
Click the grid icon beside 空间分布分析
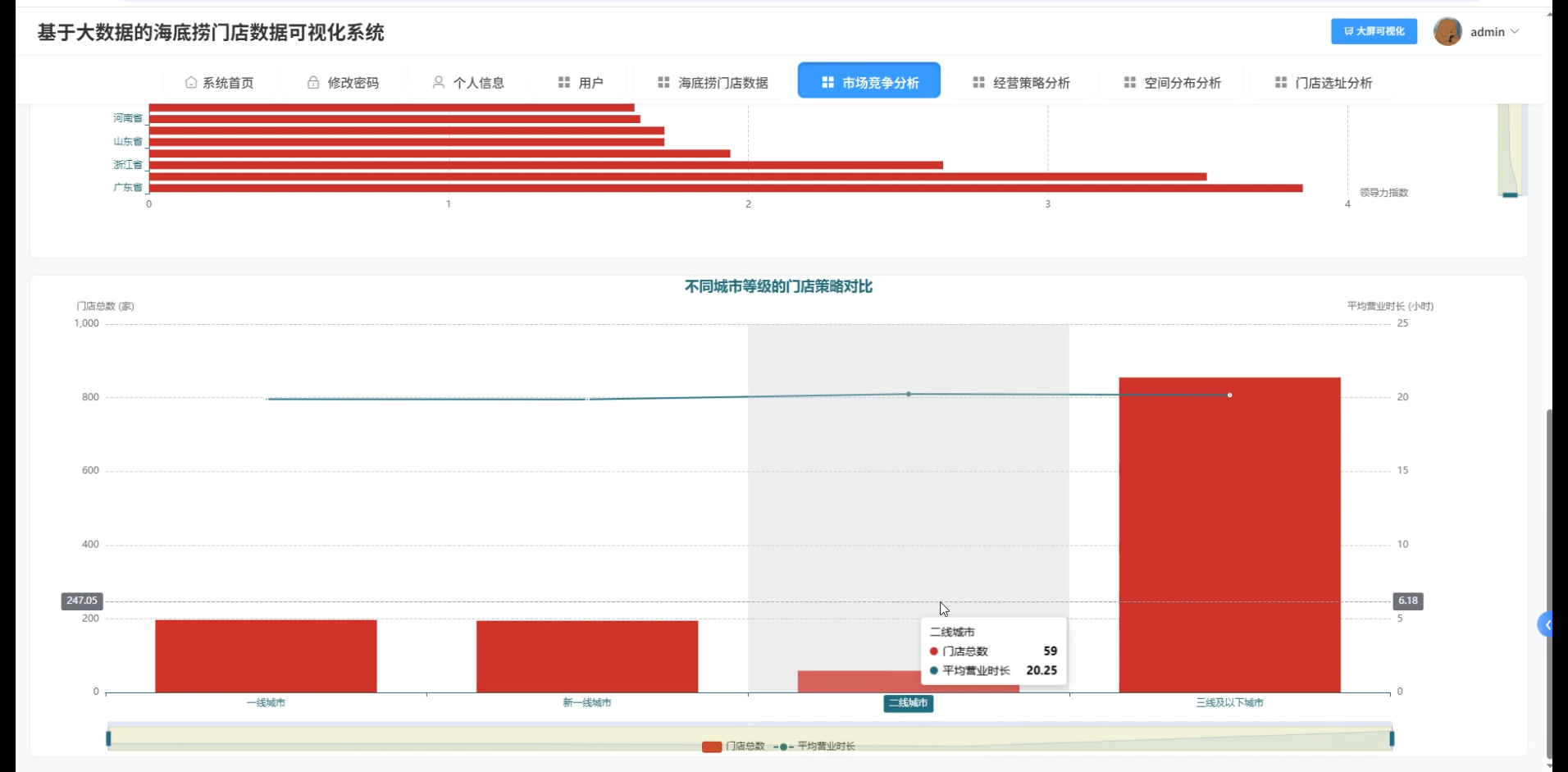point(1130,82)
